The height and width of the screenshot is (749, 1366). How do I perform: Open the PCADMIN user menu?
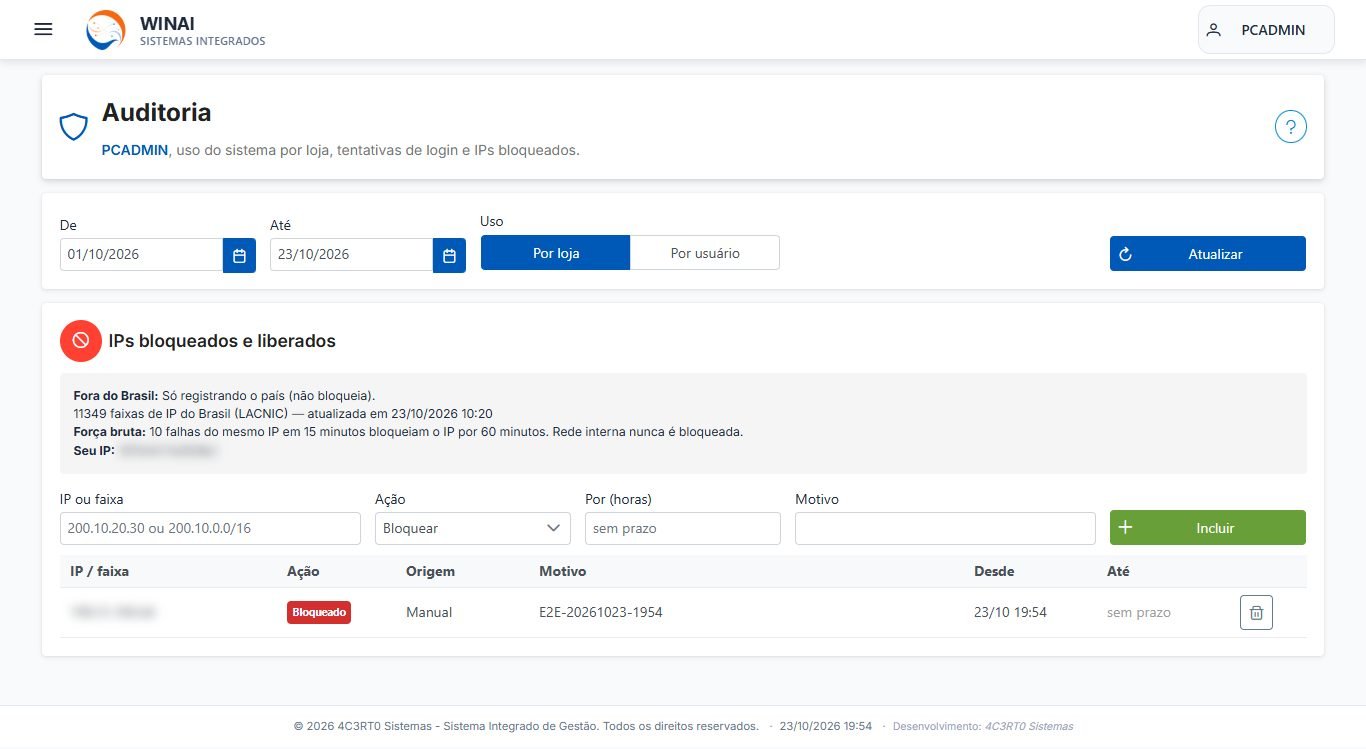(1266, 30)
